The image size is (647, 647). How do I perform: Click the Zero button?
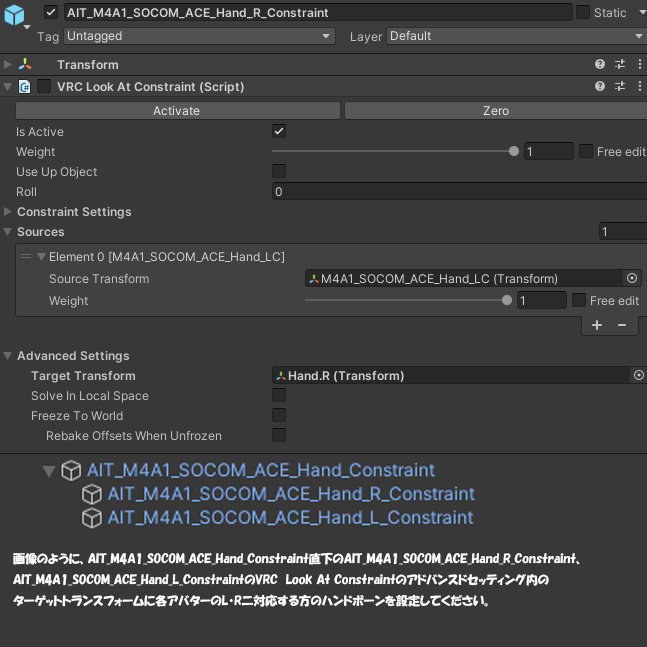[x=496, y=111]
